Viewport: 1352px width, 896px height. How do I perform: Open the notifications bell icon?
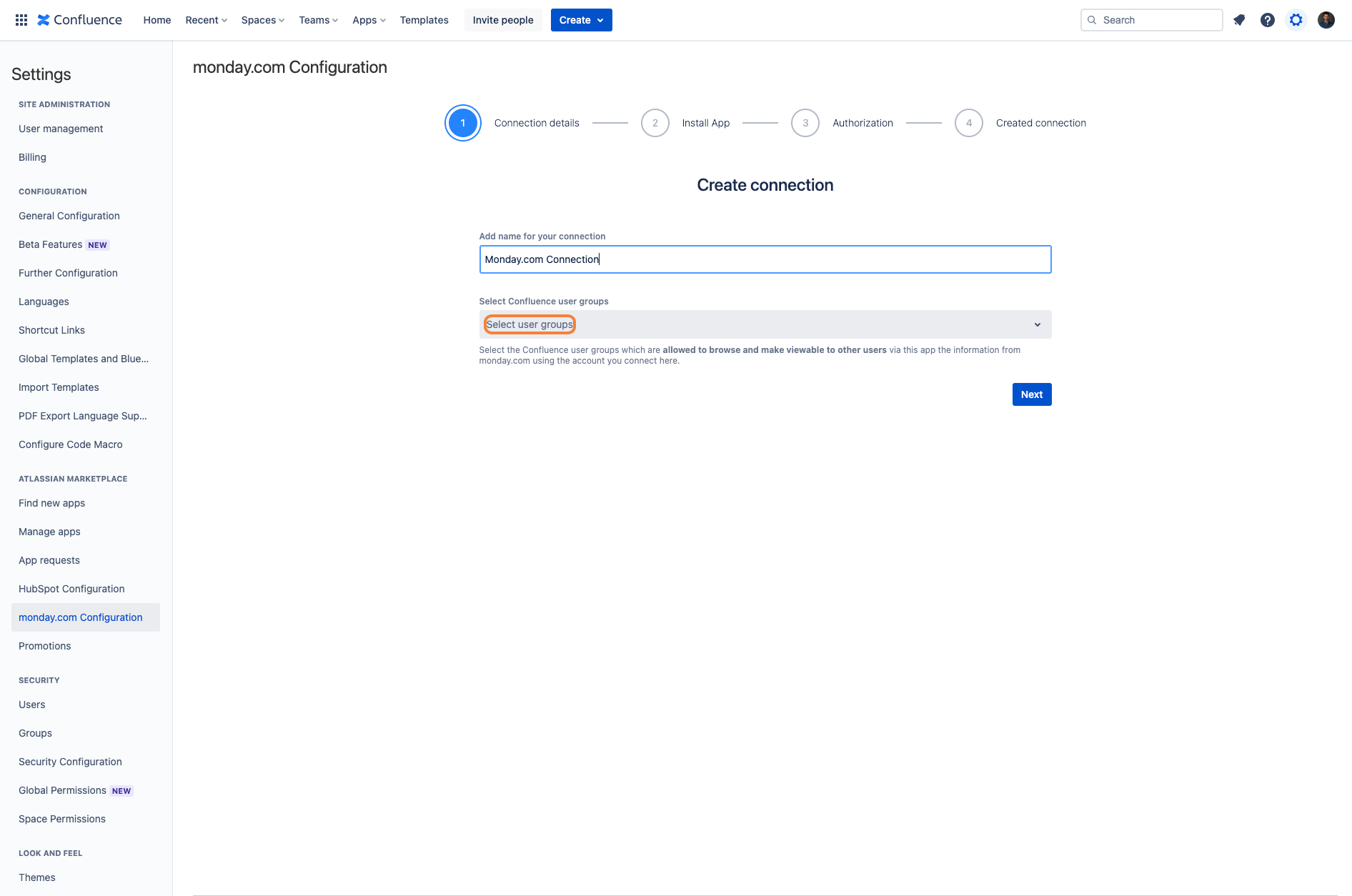tap(1239, 20)
